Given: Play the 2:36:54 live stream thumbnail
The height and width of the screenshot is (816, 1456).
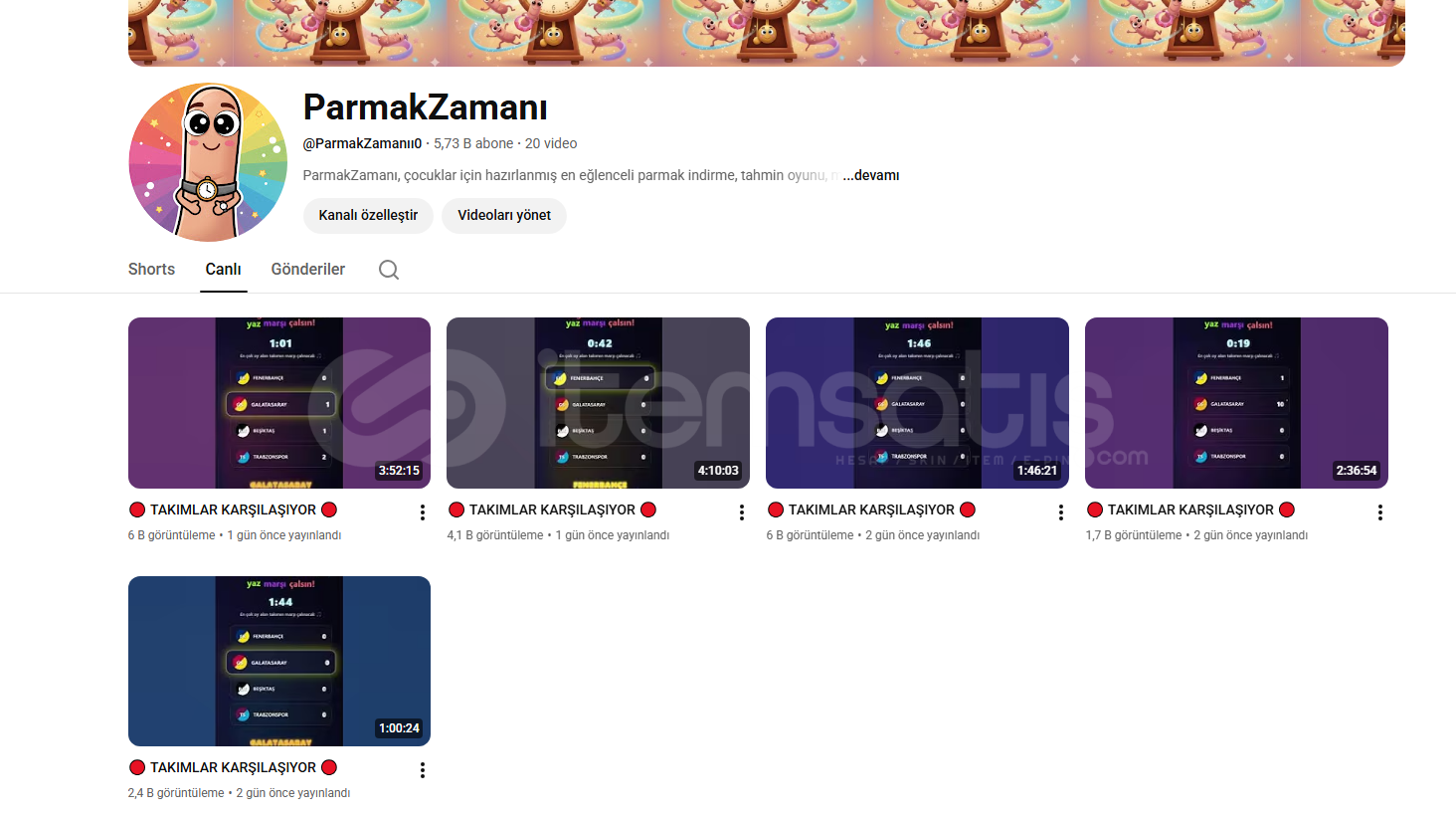Looking at the screenshot, I should tap(1236, 403).
